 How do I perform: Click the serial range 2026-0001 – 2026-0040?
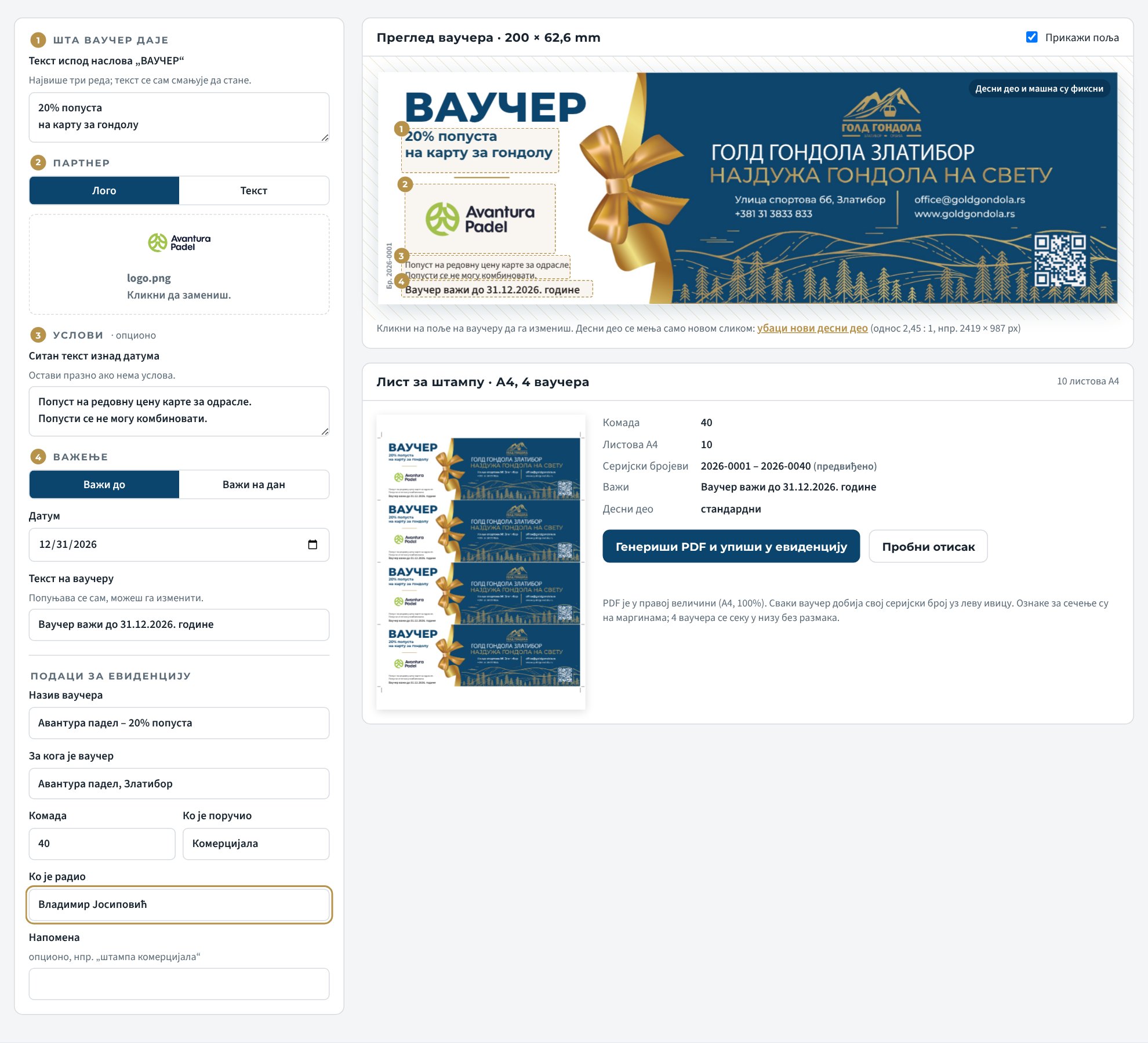[x=755, y=466]
